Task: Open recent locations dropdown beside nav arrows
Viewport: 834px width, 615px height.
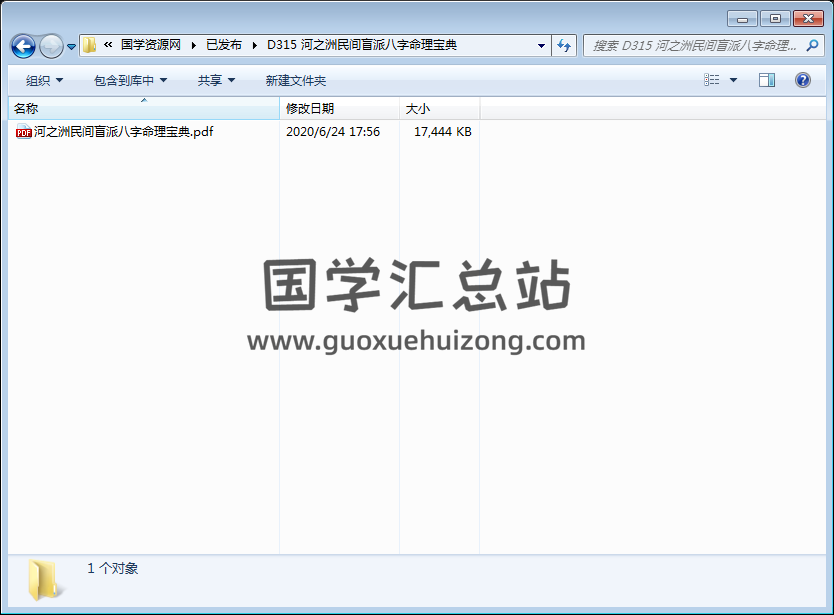Action: [x=71, y=47]
